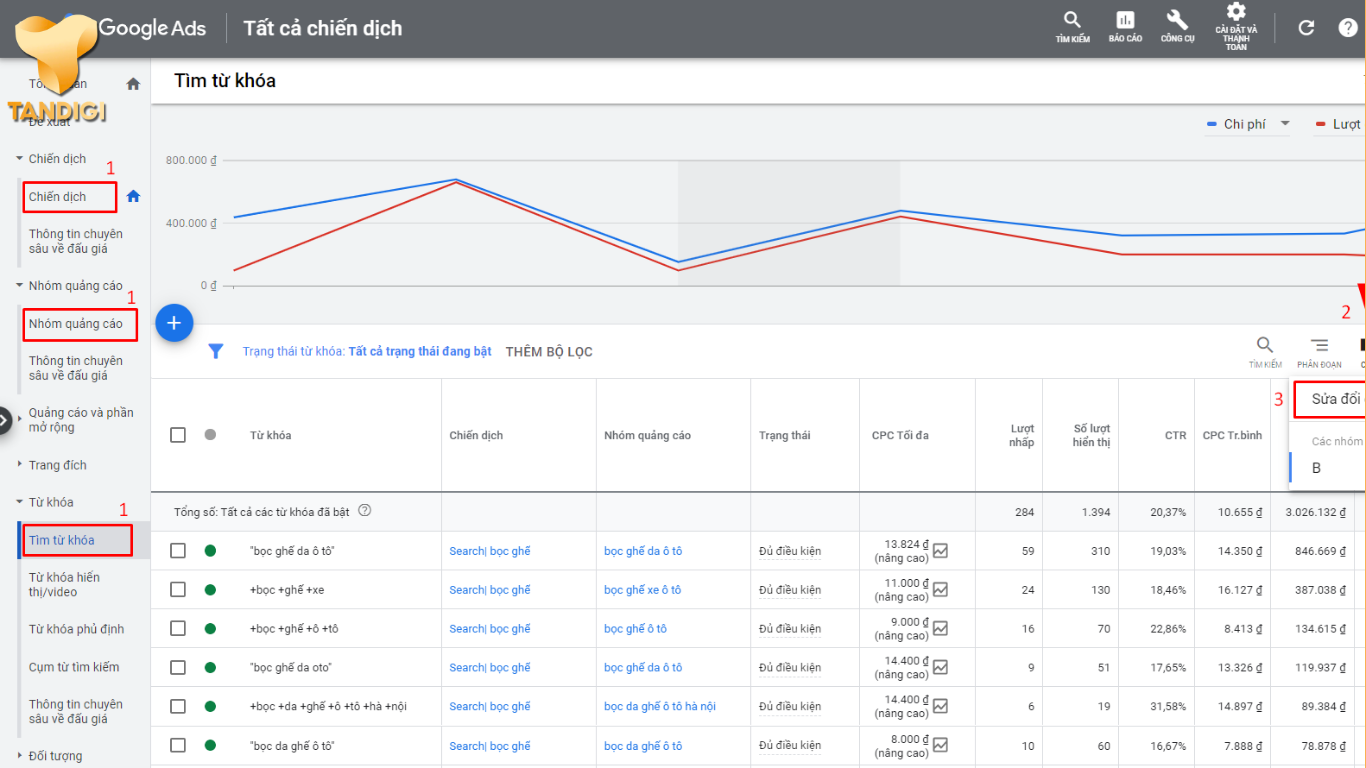Open the PHÂN ĐOẠN segment icon

(x=1319, y=352)
